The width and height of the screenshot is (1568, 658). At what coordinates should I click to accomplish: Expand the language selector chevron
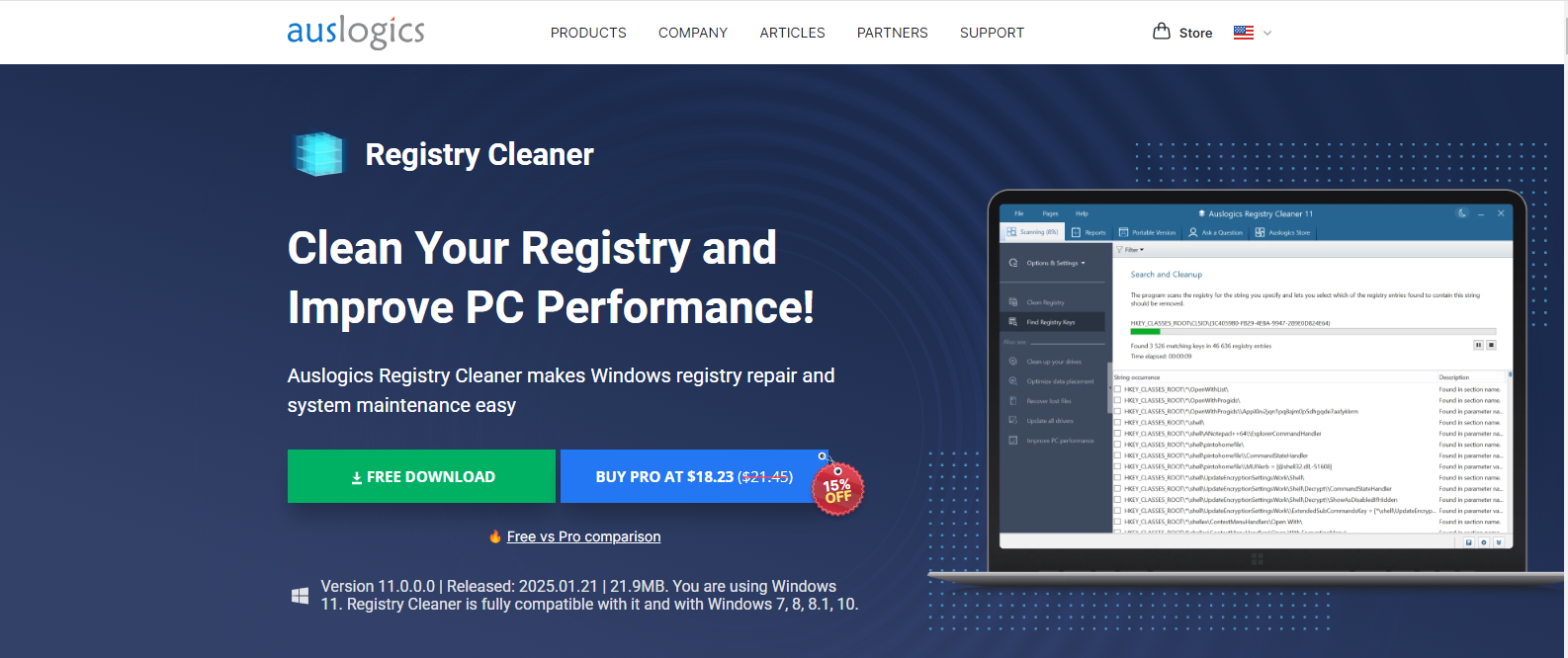[1267, 33]
